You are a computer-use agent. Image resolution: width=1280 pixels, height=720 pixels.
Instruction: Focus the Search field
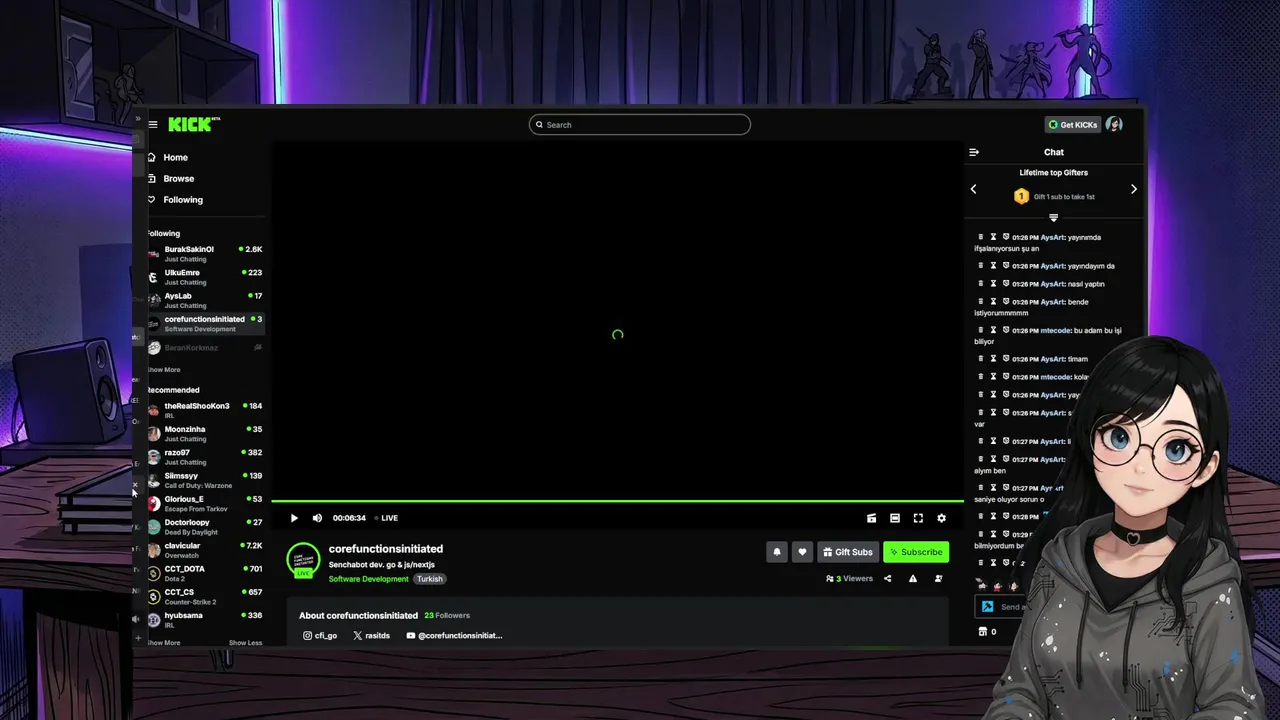coord(639,125)
